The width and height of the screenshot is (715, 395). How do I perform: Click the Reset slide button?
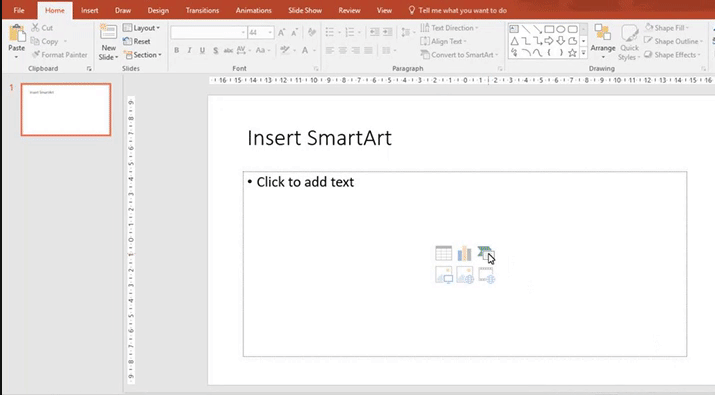[x=137, y=41]
